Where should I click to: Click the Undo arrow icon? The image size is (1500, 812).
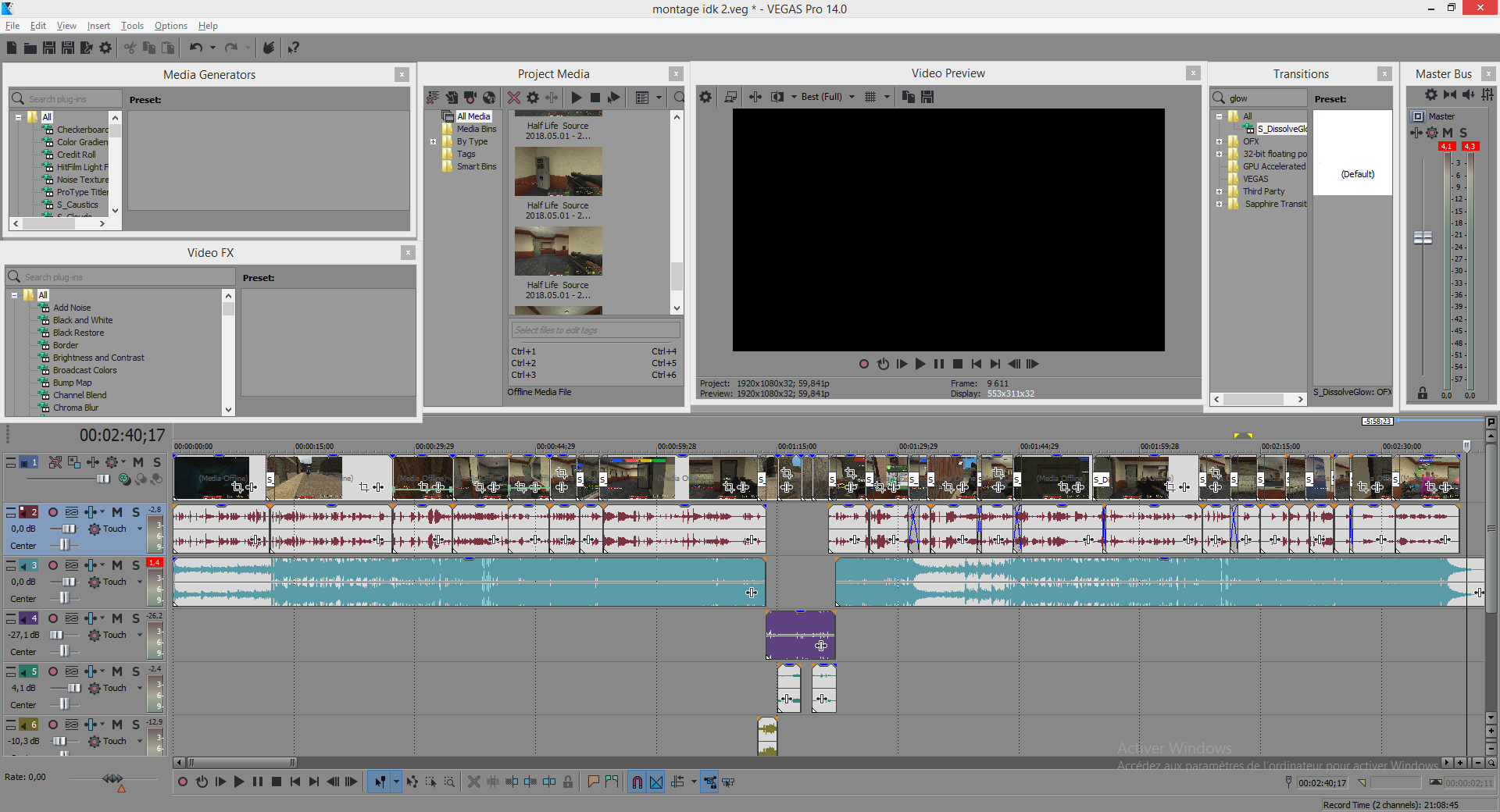coord(195,48)
